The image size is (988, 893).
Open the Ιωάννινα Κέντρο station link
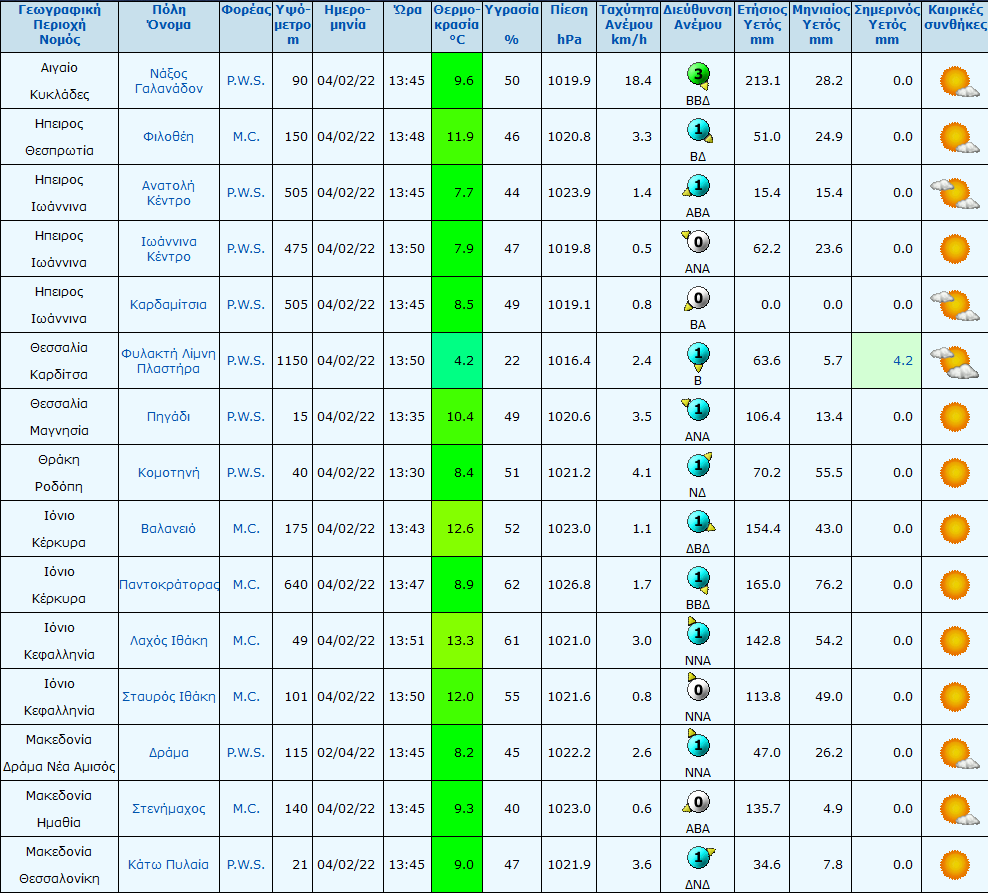tap(169, 249)
